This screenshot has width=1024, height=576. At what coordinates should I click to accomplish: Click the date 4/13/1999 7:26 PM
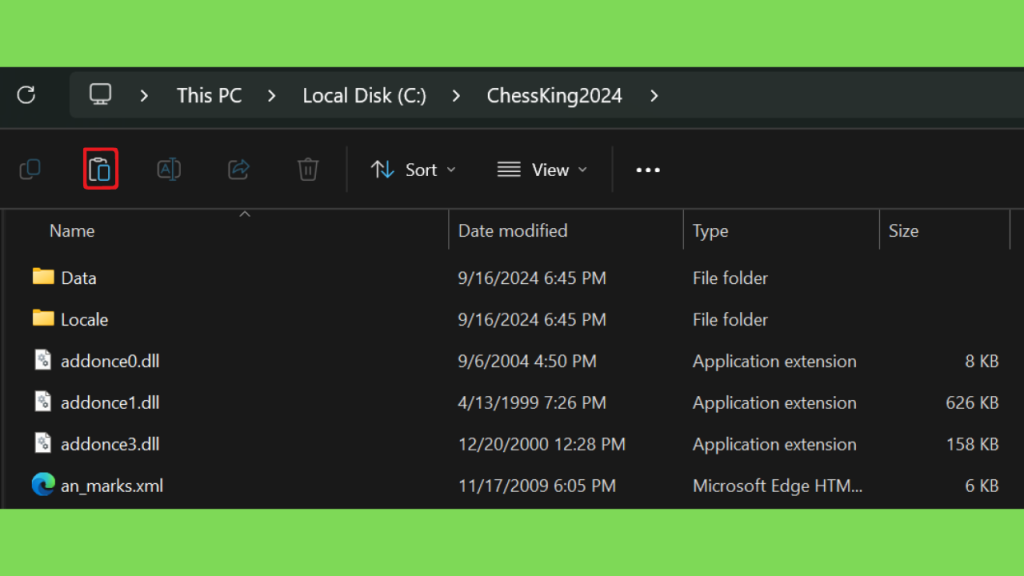point(532,403)
